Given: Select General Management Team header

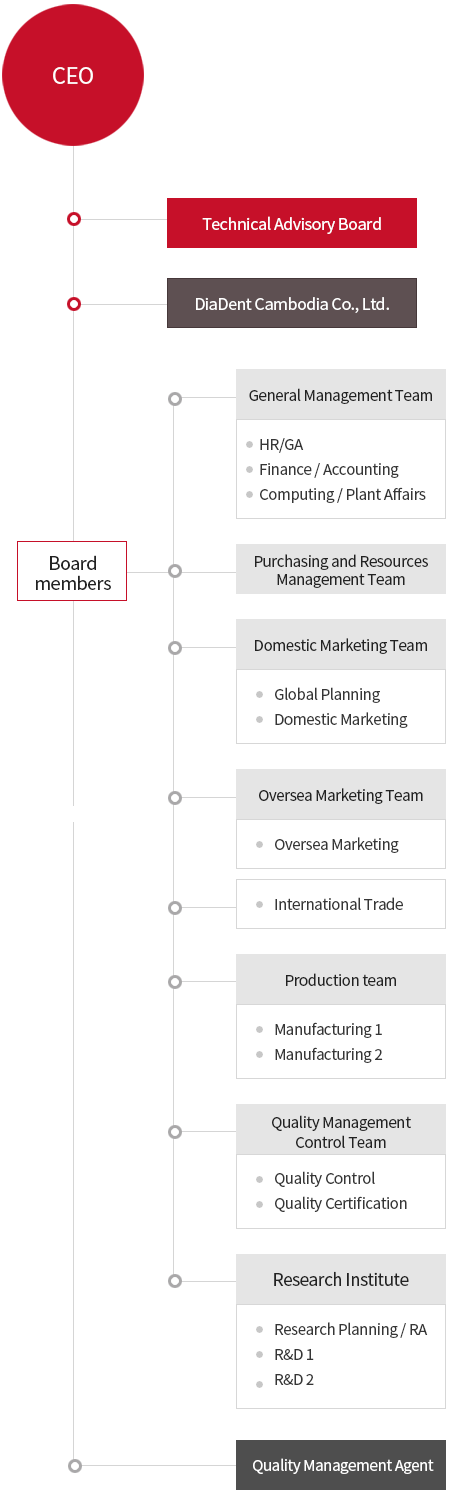Looking at the screenshot, I should [341, 395].
